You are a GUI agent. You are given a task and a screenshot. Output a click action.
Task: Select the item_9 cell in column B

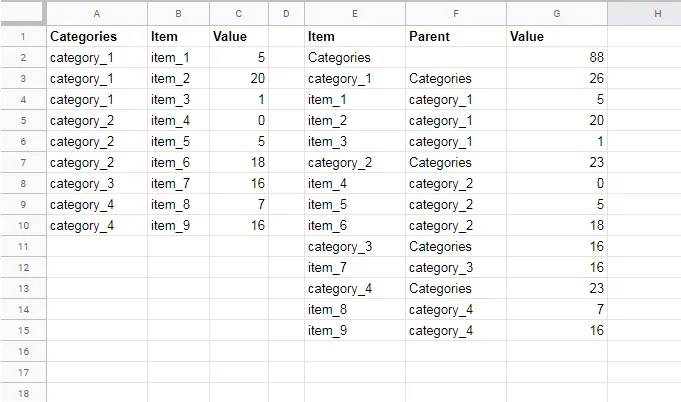178,225
